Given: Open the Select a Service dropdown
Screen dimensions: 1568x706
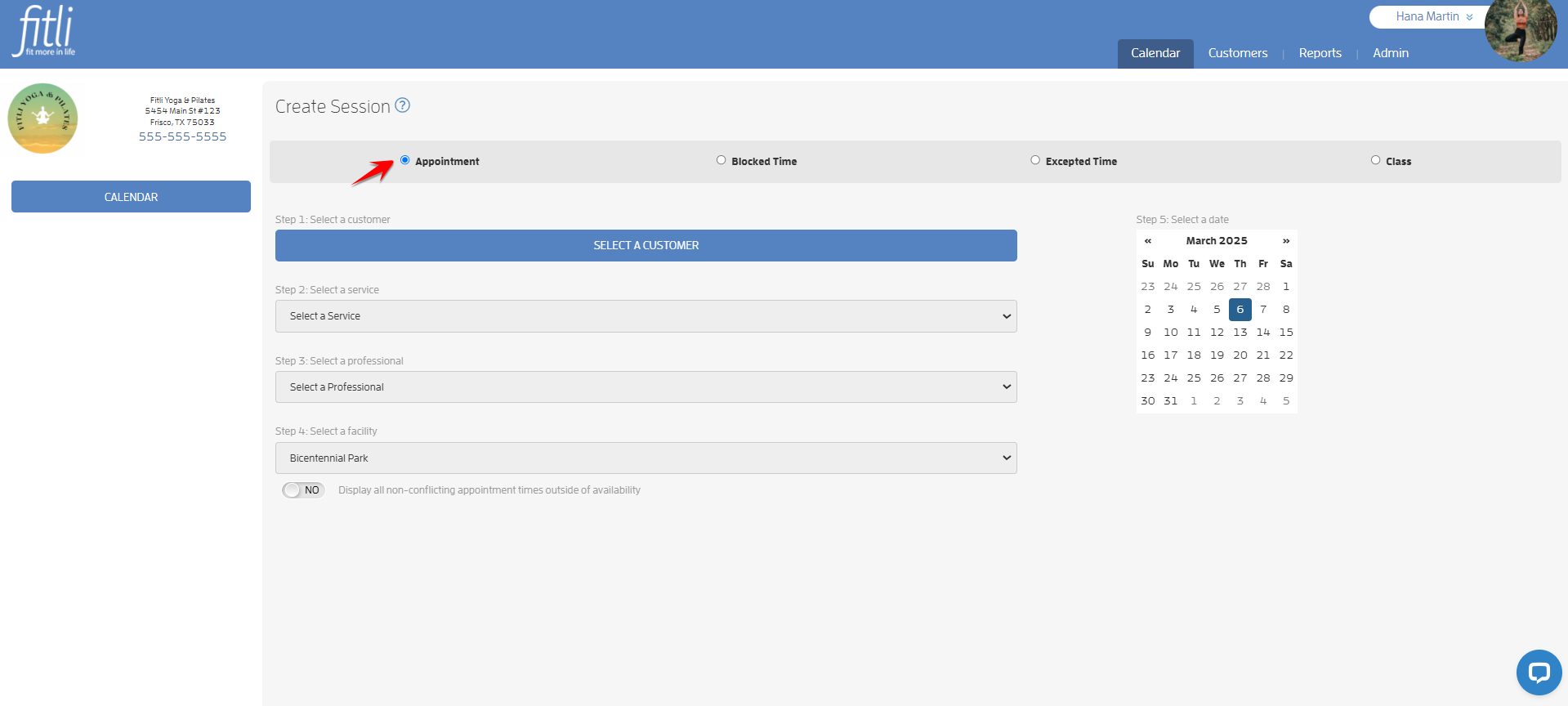Looking at the screenshot, I should click(x=646, y=316).
